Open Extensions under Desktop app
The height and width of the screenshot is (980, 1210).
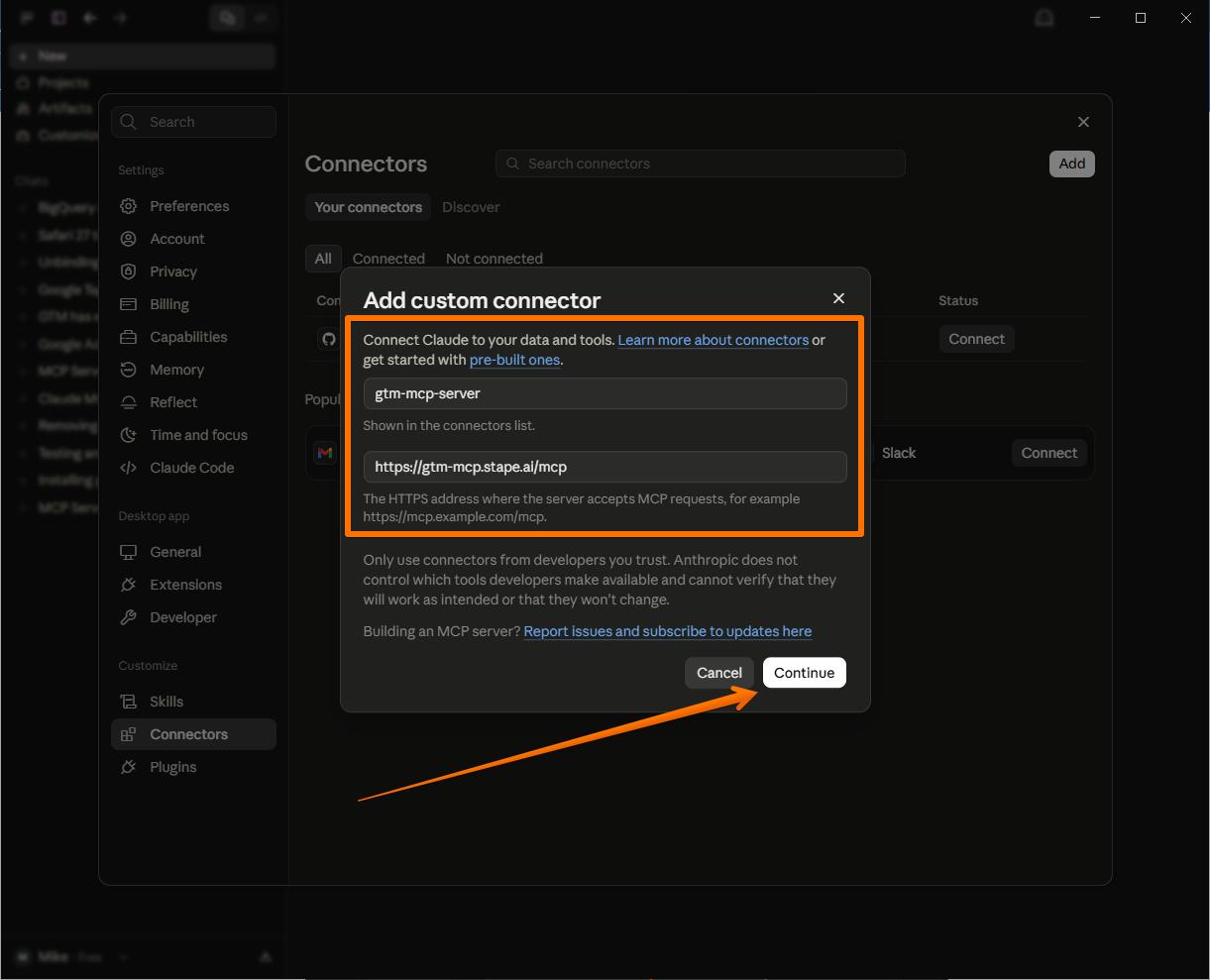[193, 585]
